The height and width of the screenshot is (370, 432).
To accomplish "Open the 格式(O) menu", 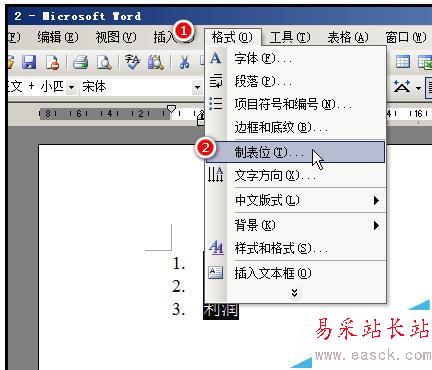I will pyautogui.click(x=232, y=37).
